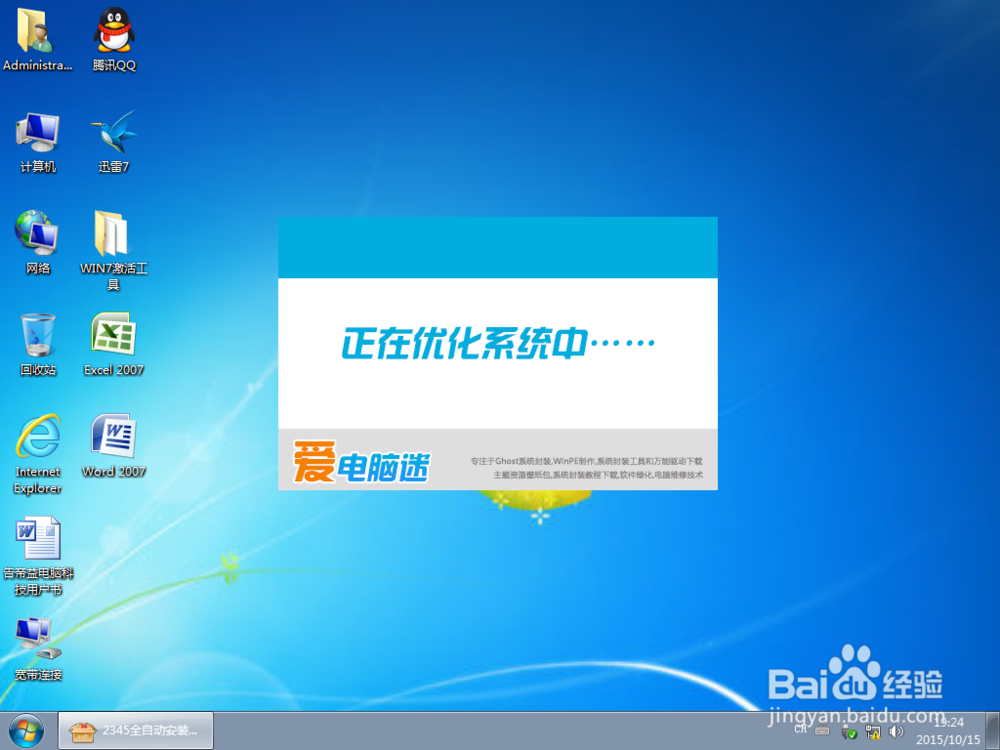Click the keyboard input tray icon
The image size is (1000, 750).
[820, 729]
